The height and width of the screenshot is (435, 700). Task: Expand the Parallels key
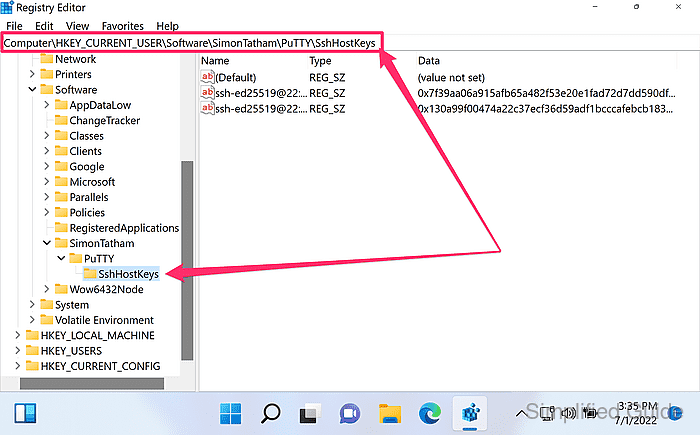pyautogui.click(x=47, y=197)
